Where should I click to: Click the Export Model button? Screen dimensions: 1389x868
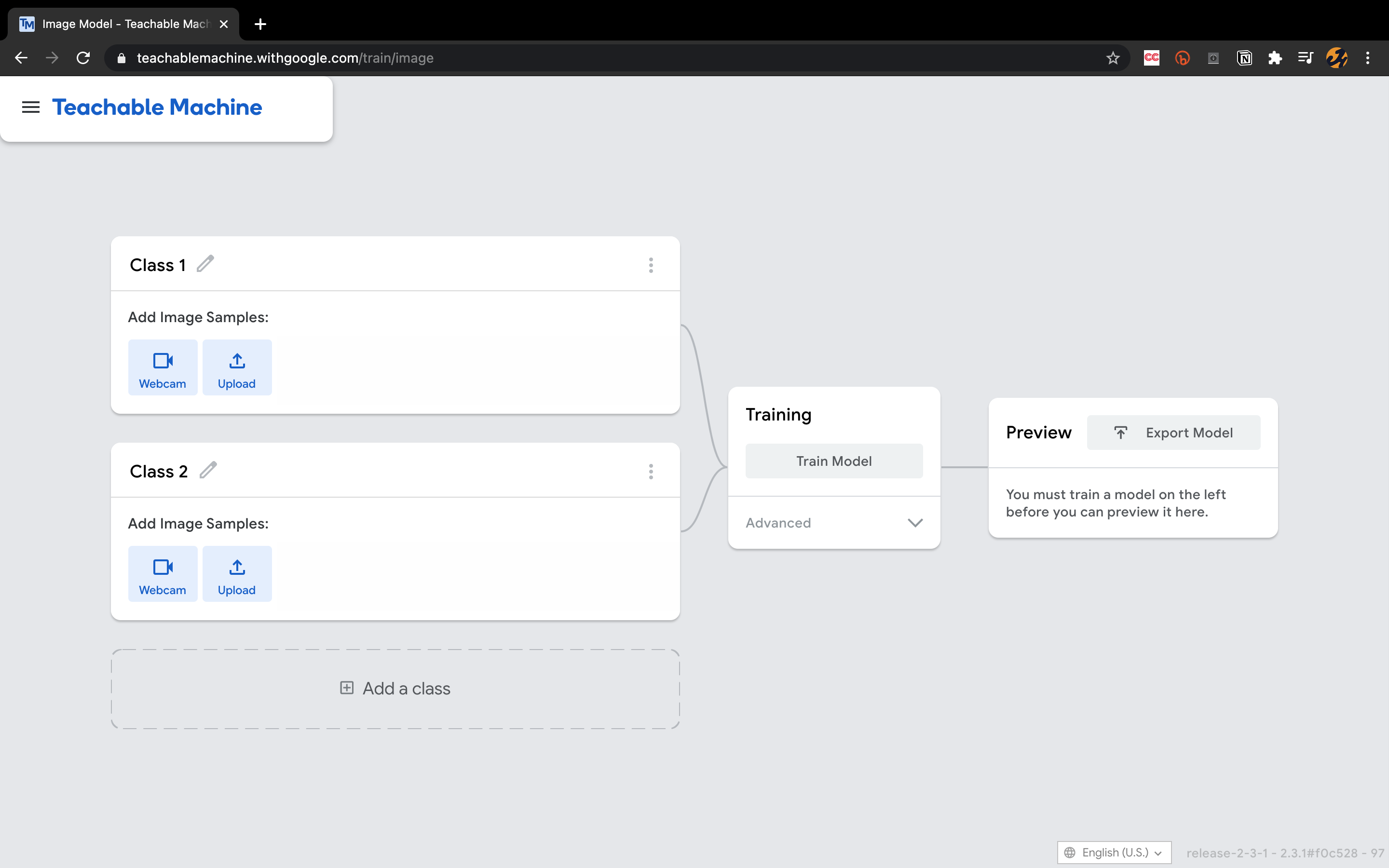tap(1173, 433)
